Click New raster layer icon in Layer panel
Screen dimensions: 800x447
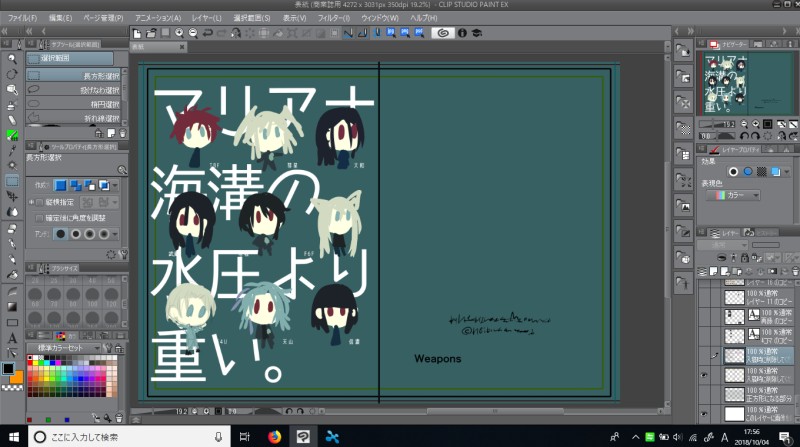click(x=713, y=271)
